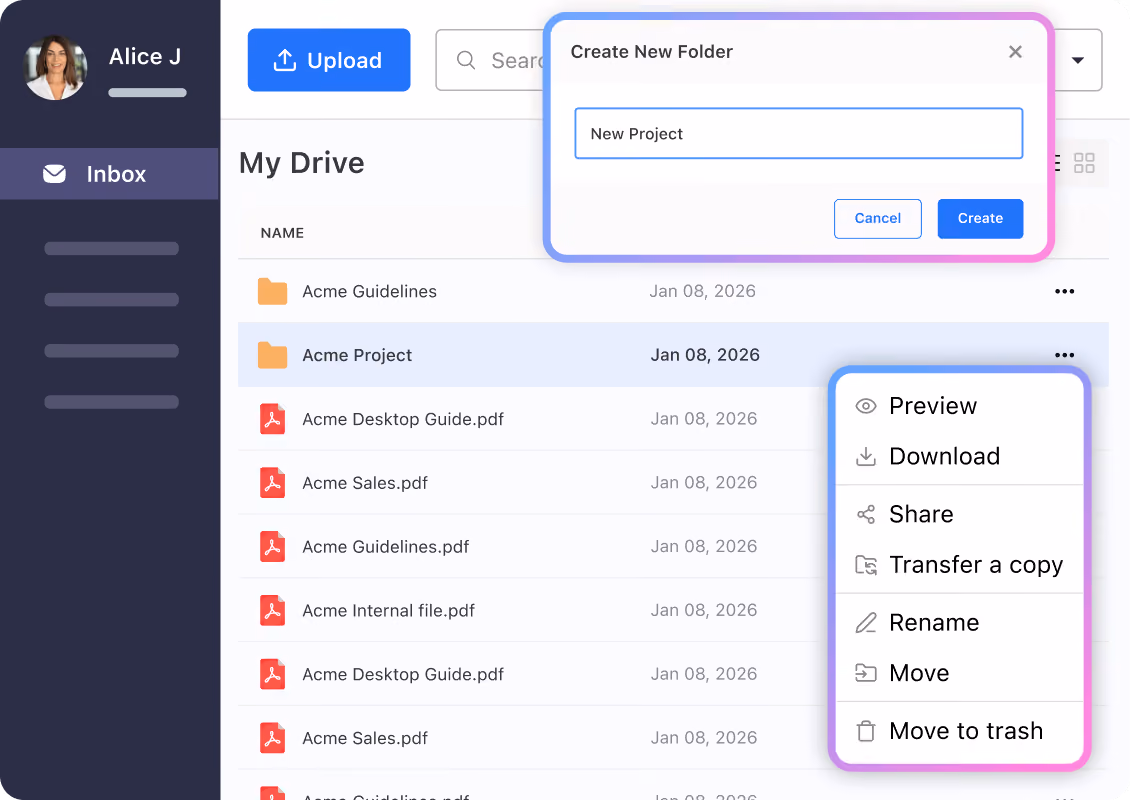This screenshot has height=800, width=1130.
Task: Choose Preview from the context menu
Action: (959, 406)
